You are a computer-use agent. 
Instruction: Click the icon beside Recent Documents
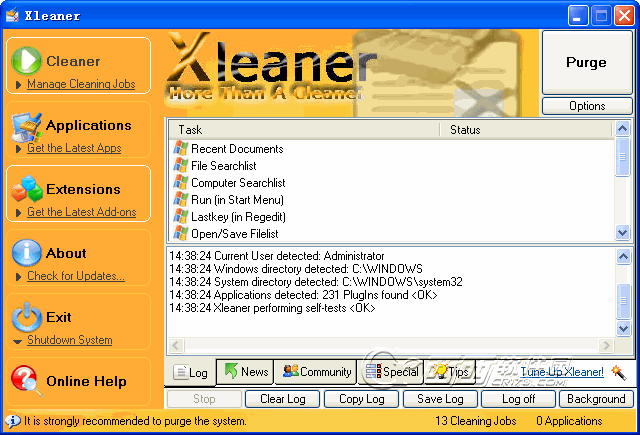(x=180, y=148)
